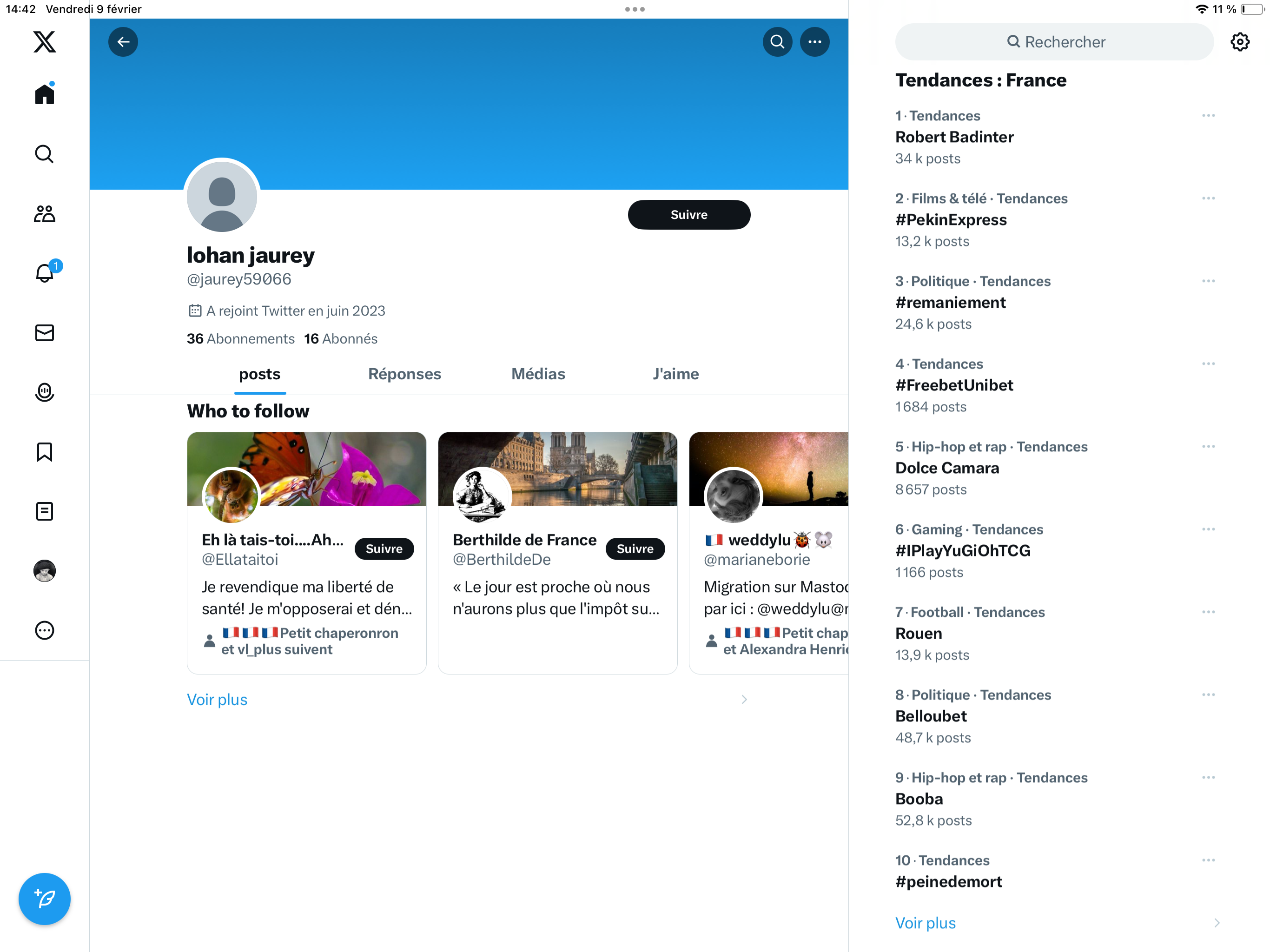
Task: Open options menu for Robert Badinter trend
Action: [1208, 115]
